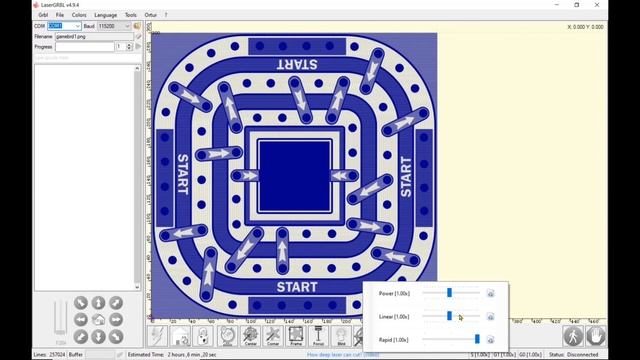Reset the Linear override with its icon

pos(491,316)
